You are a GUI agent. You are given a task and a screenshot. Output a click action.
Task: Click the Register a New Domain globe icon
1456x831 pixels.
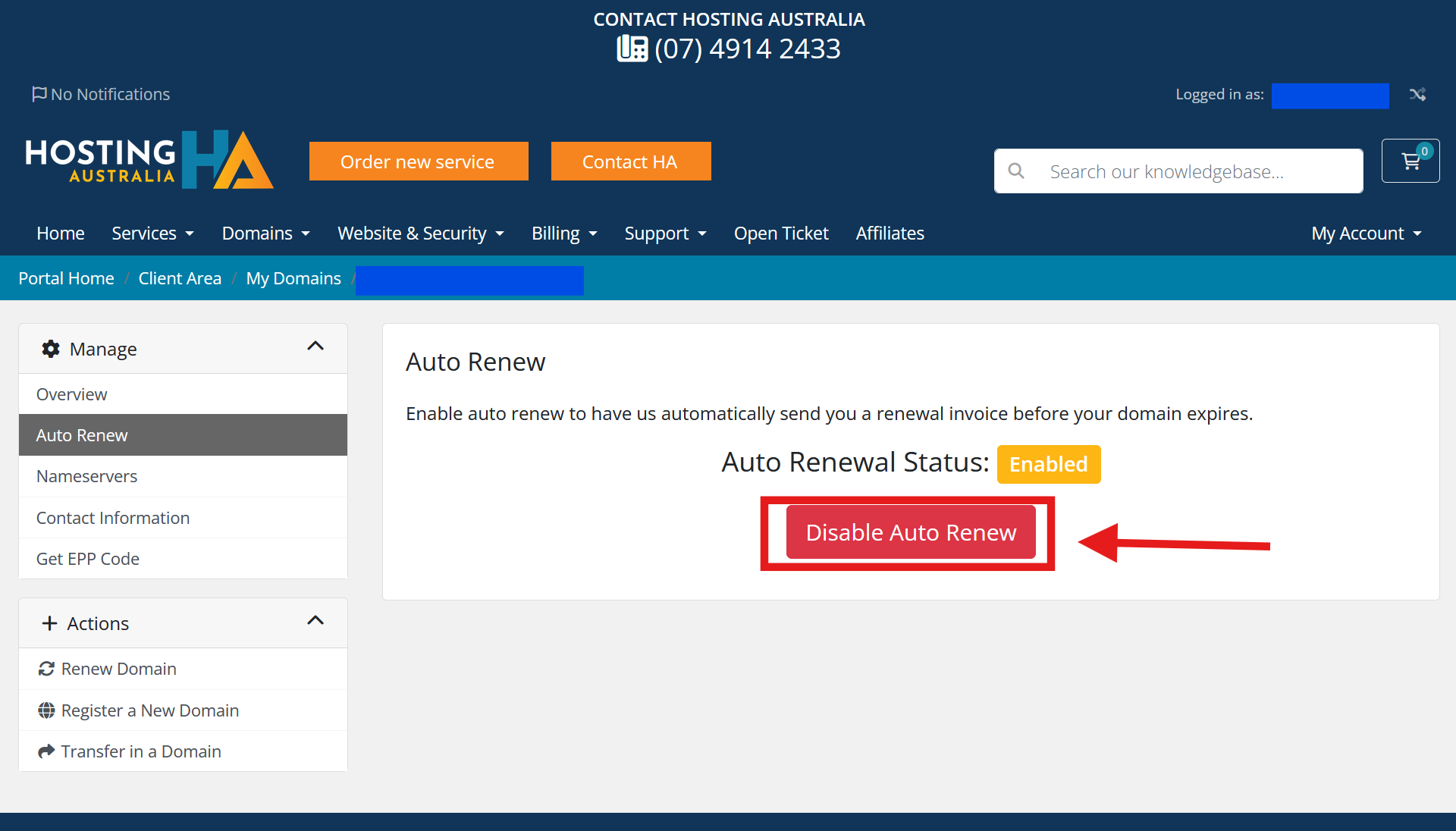[x=46, y=710]
